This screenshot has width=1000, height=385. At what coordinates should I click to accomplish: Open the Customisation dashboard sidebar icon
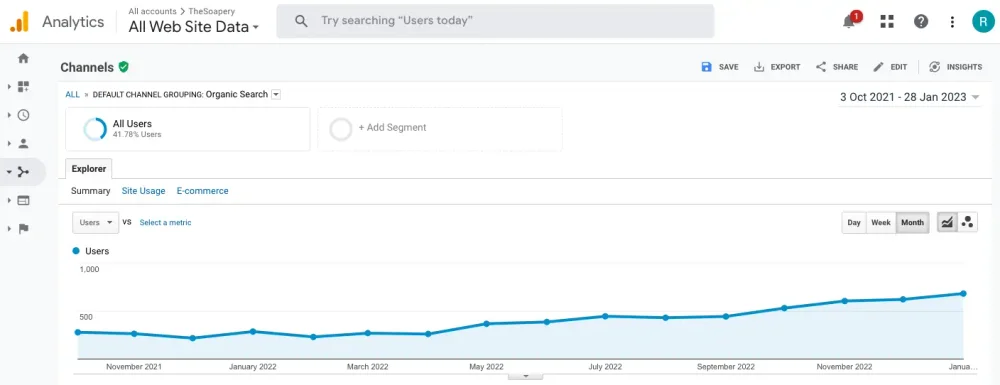(x=23, y=86)
